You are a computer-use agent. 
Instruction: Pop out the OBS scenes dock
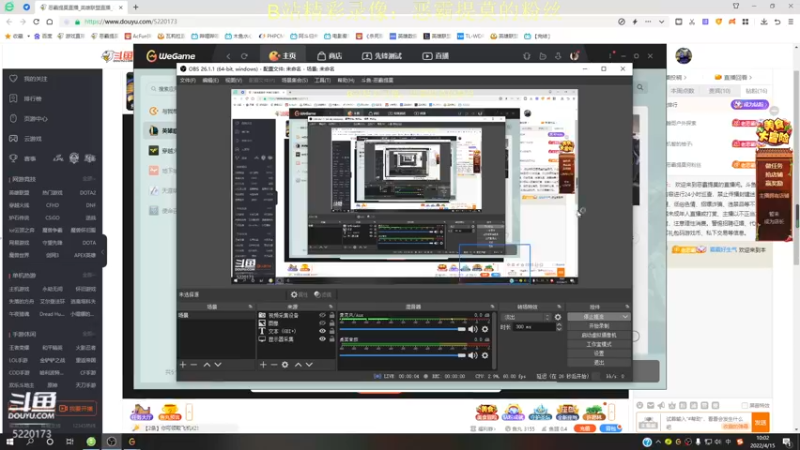point(250,307)
